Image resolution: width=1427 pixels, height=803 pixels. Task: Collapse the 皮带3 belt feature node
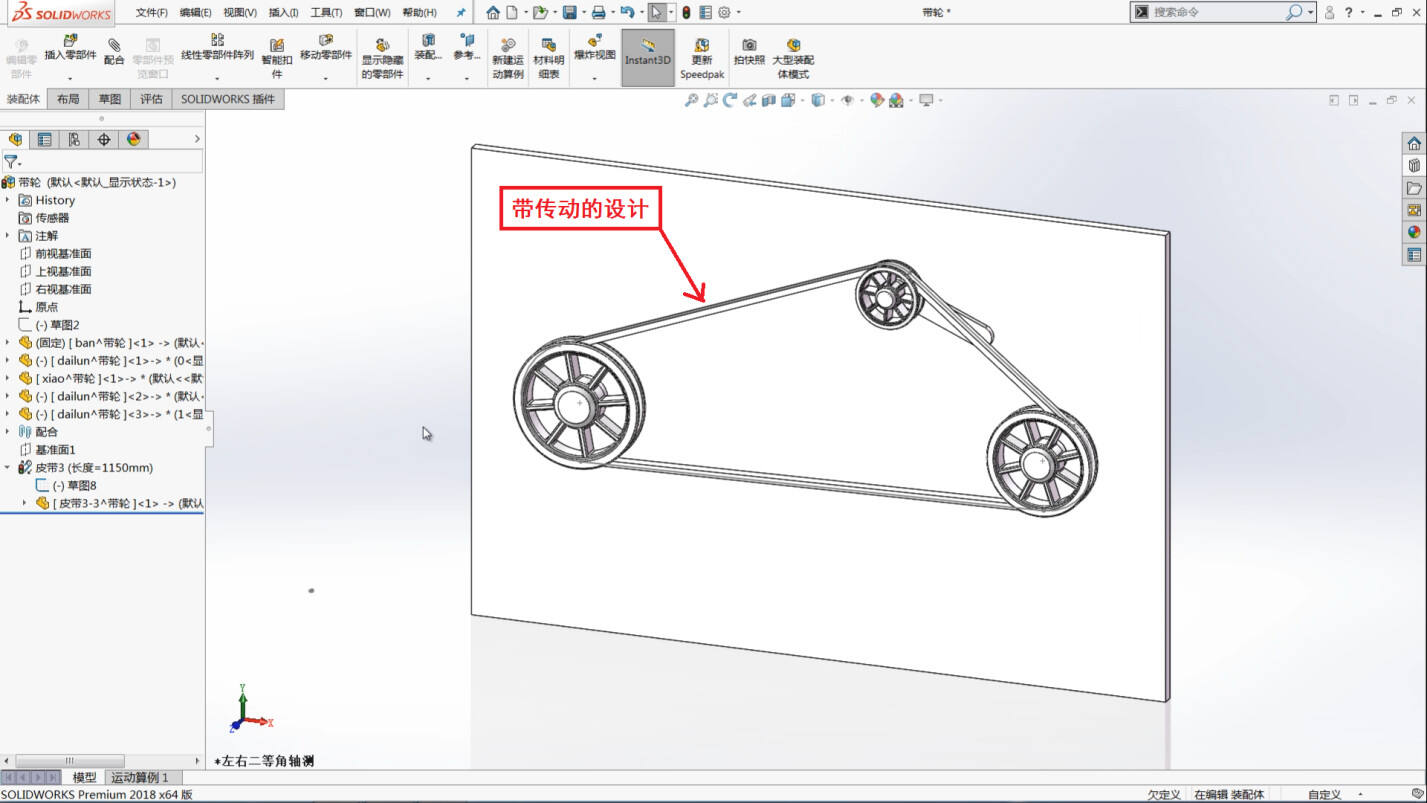8,467
